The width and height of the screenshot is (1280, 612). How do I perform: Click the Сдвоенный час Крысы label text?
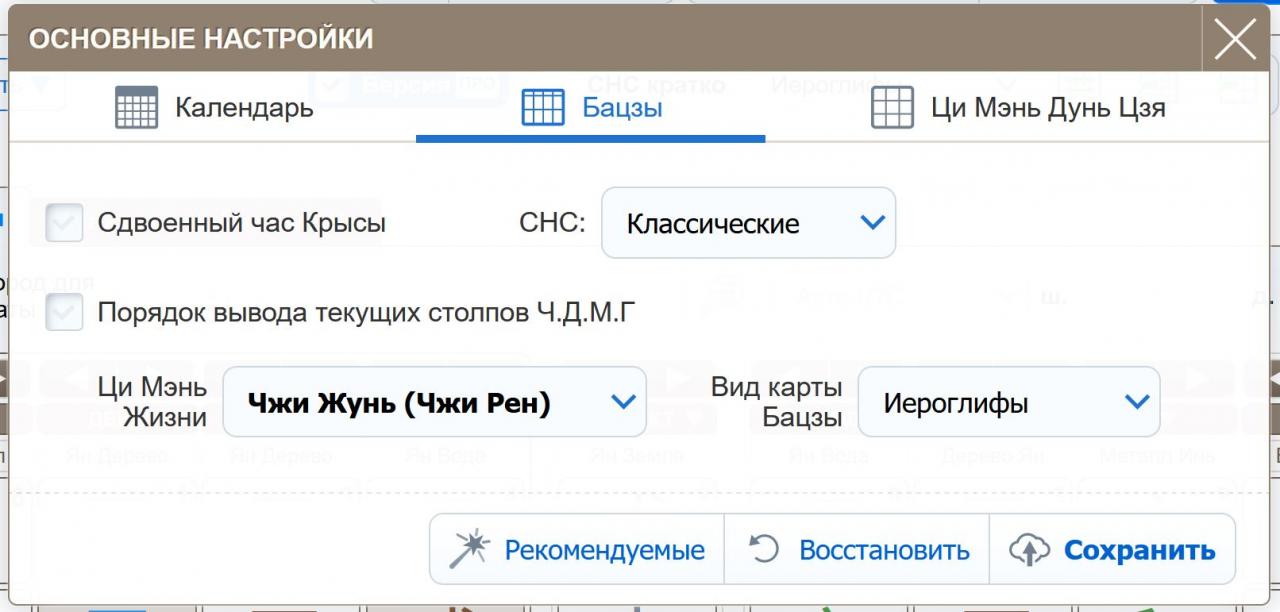coord(241,222)
